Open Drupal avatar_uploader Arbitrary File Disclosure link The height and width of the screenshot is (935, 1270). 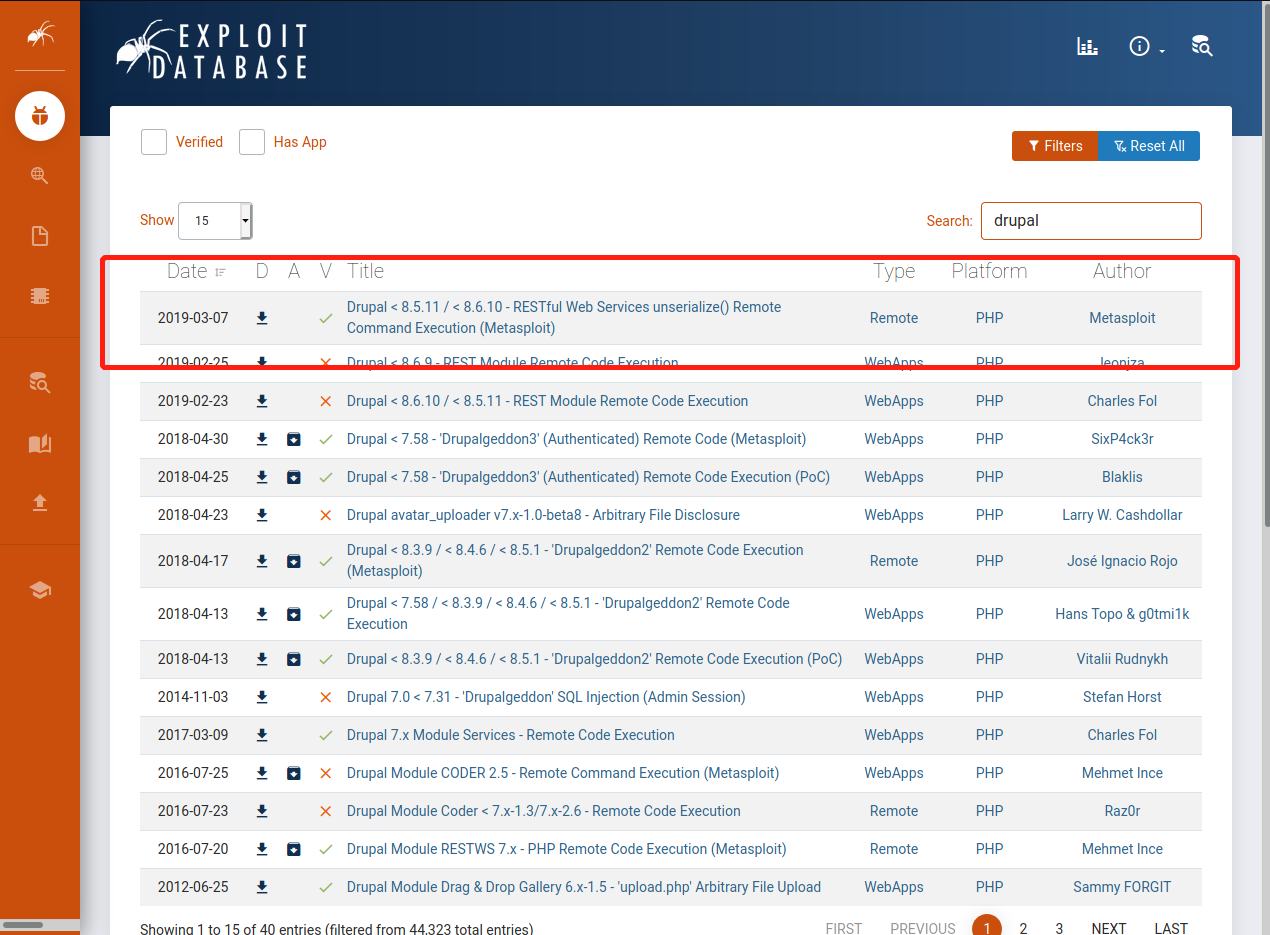coord(543,515)
